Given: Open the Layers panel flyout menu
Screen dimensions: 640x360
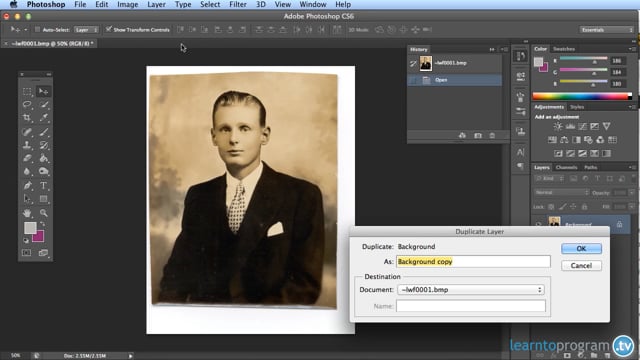Looking at the screenshot, I should (x=631, y=167).
